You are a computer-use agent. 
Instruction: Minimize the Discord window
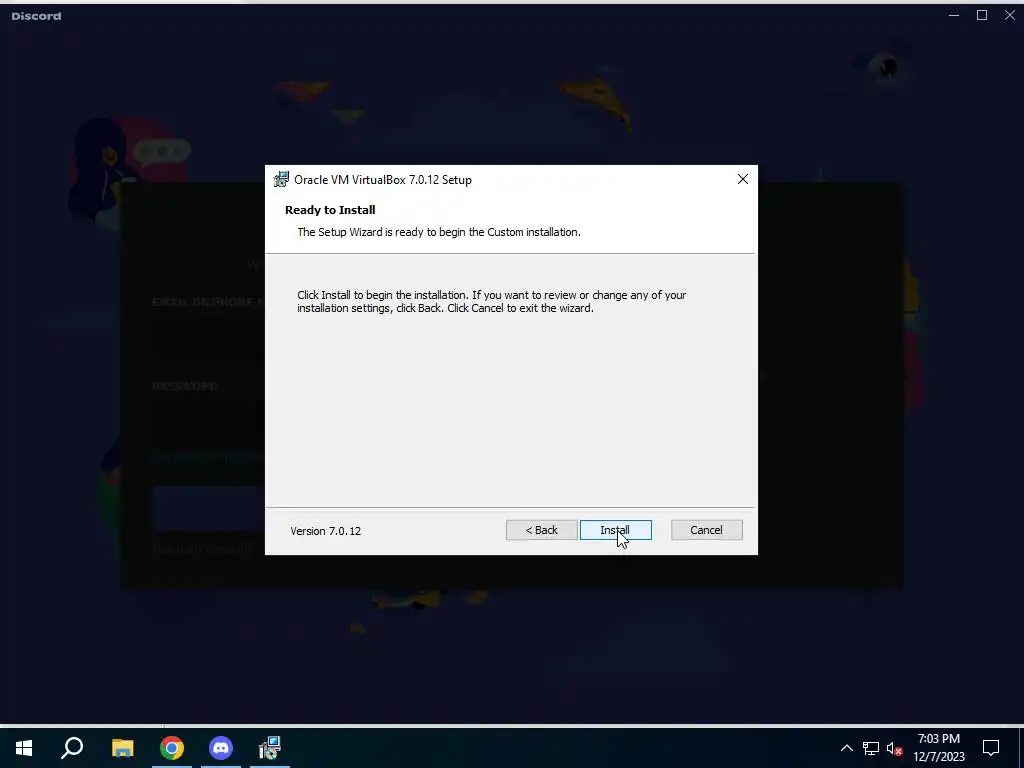coord(954,15)
